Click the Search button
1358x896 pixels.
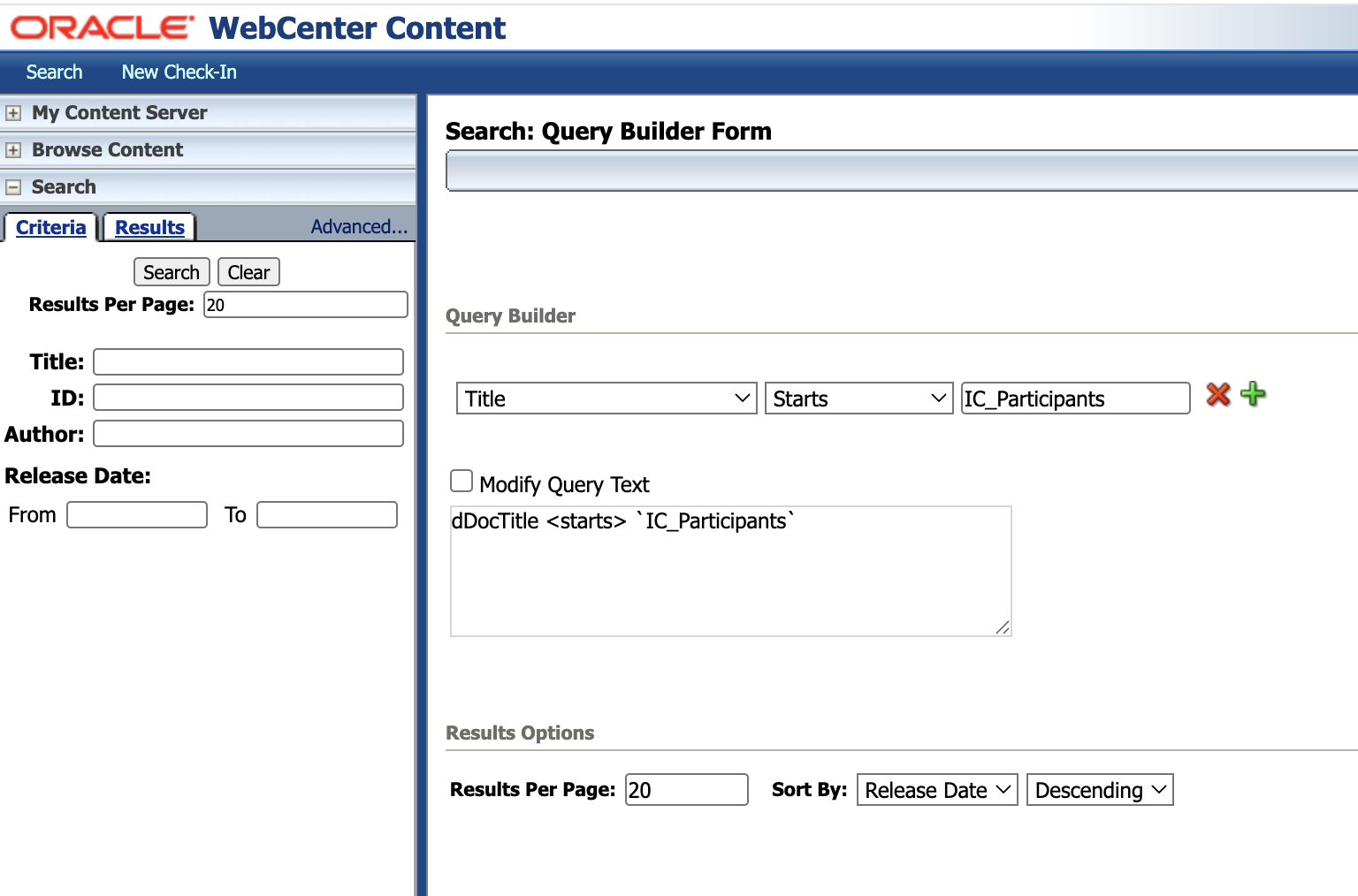tap(171, 271)
